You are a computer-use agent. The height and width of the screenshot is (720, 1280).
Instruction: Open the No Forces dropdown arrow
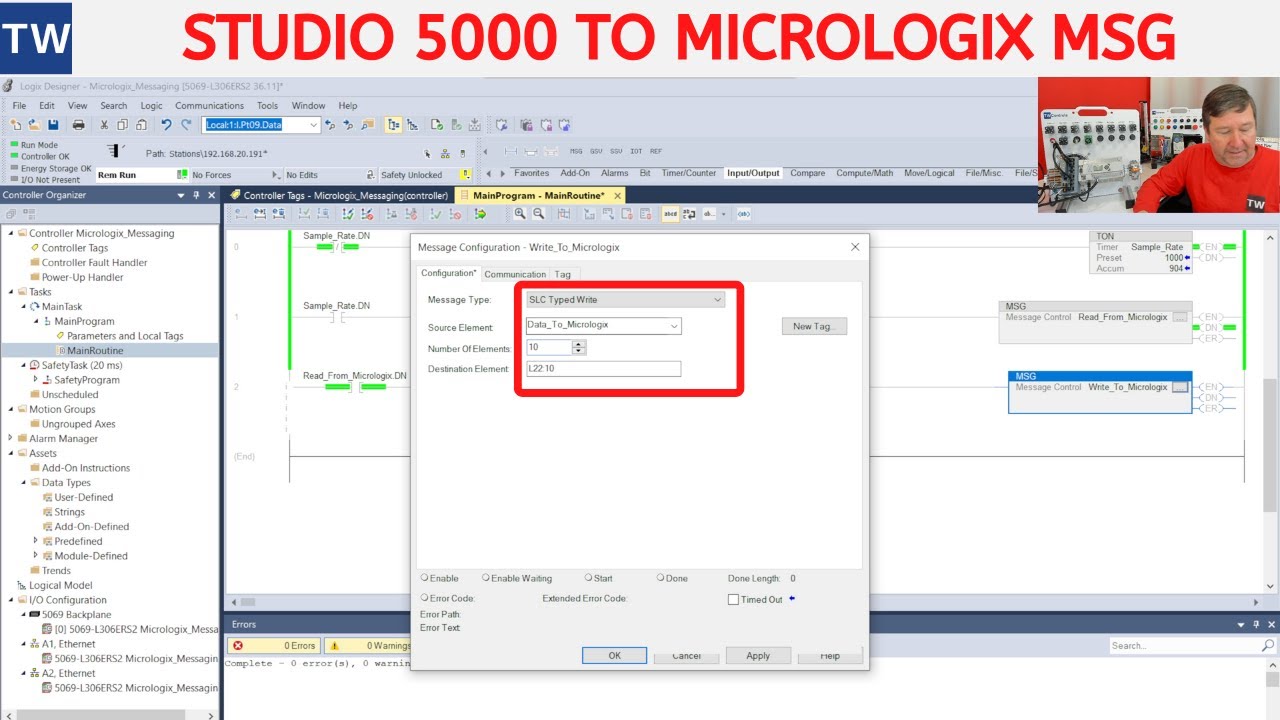(275, 175)
